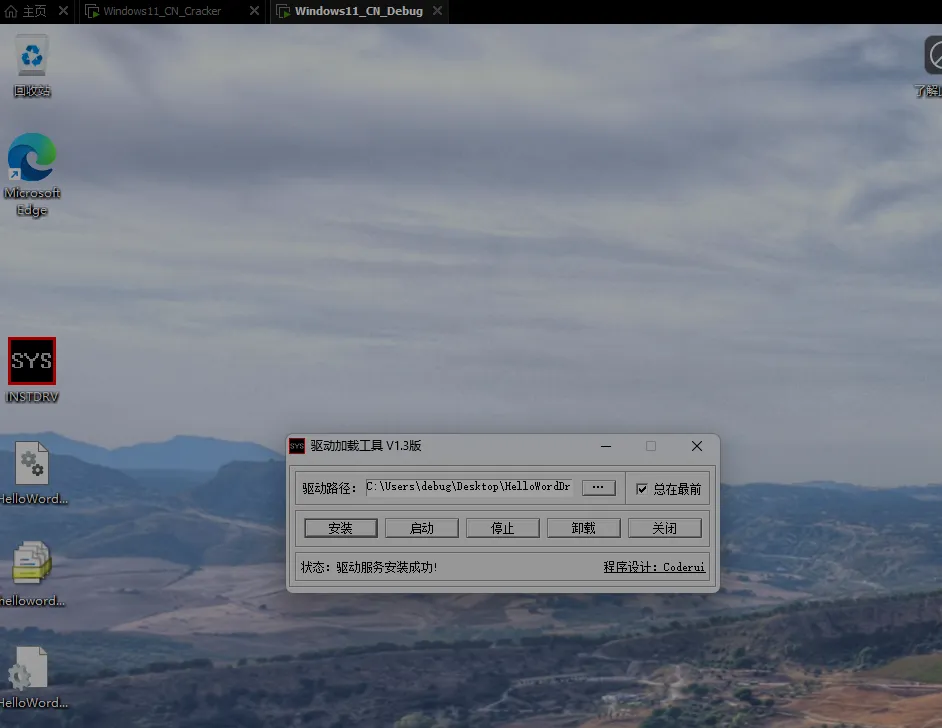Screen dimensions: 942x728
Task: Click the 启动 start button
Action: pos(421,527)
